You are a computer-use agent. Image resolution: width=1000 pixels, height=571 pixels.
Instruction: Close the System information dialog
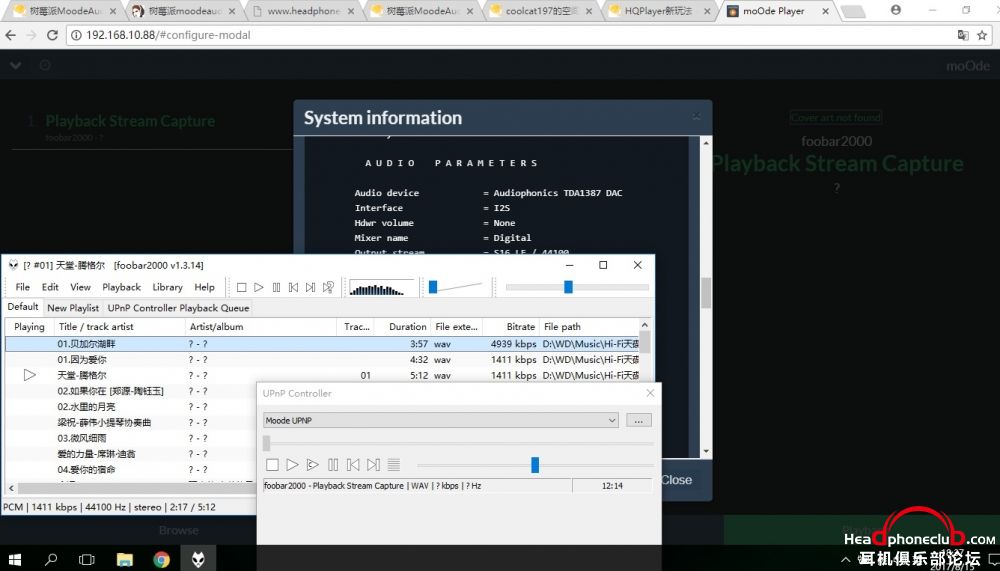coord(696,116)
